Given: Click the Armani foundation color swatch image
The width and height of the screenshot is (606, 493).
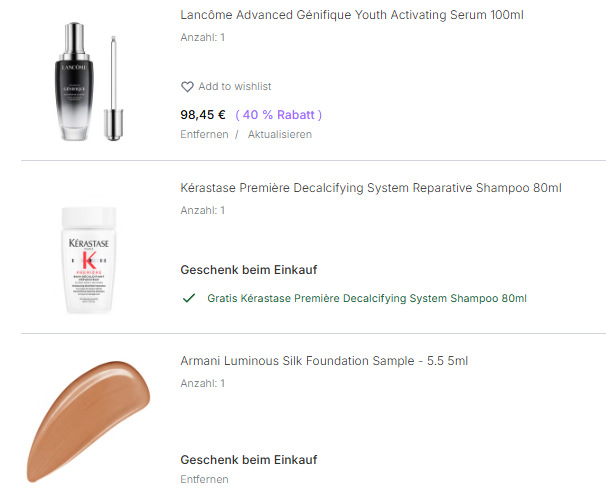Looking at the screenshot, I should pos(88,420).
